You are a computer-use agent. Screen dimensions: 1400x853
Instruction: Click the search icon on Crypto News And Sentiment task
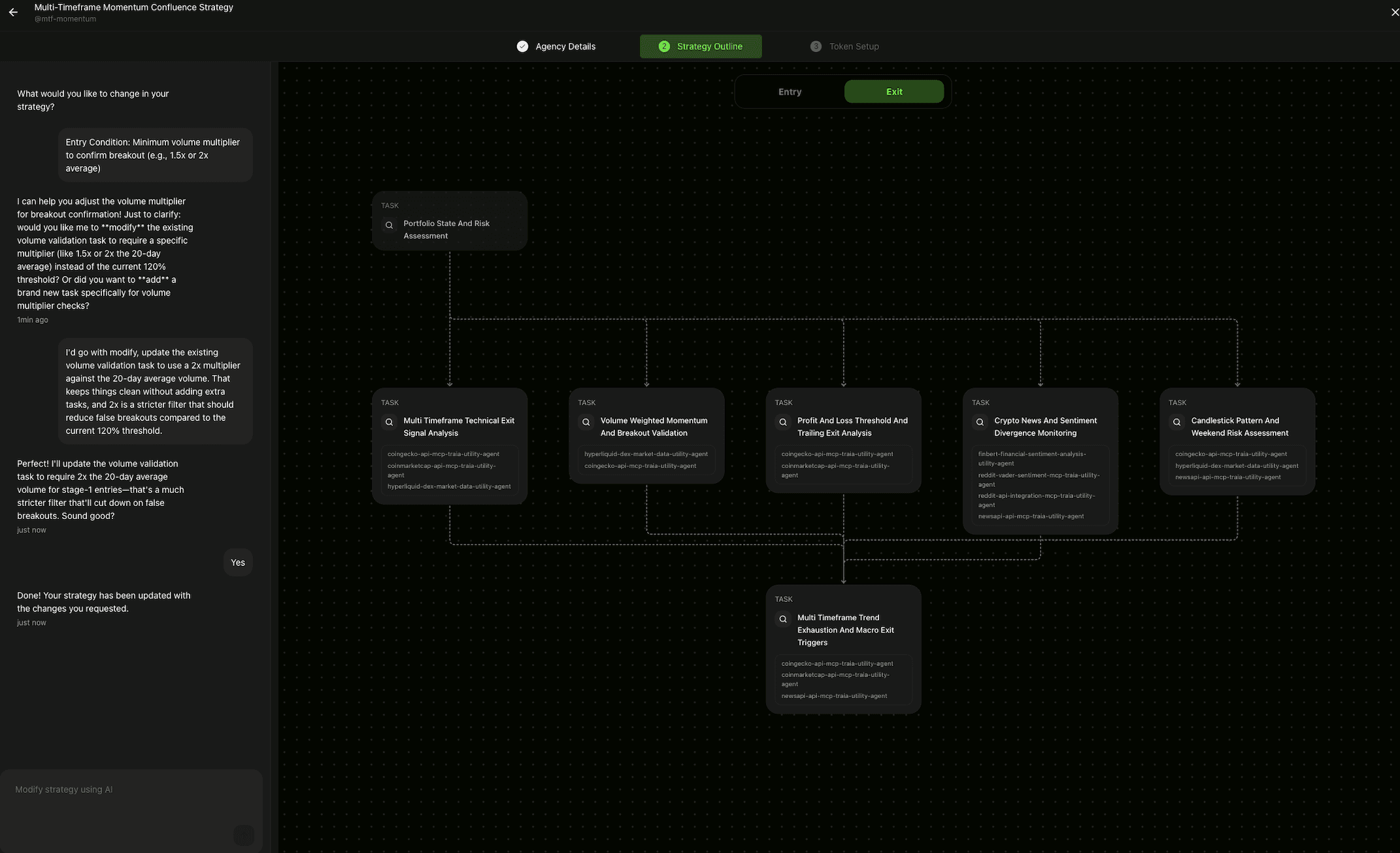tap(980, 422)
